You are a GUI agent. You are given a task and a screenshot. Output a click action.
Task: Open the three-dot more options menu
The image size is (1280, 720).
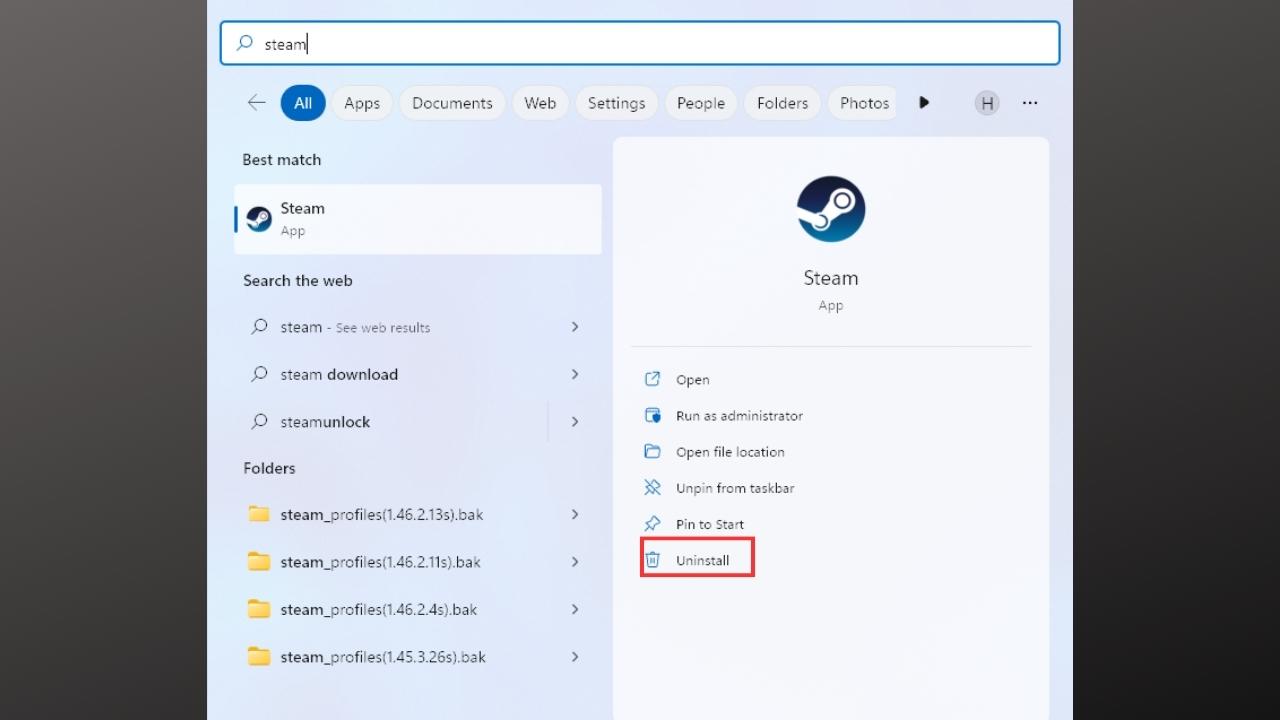click(x=1030, y=103)
